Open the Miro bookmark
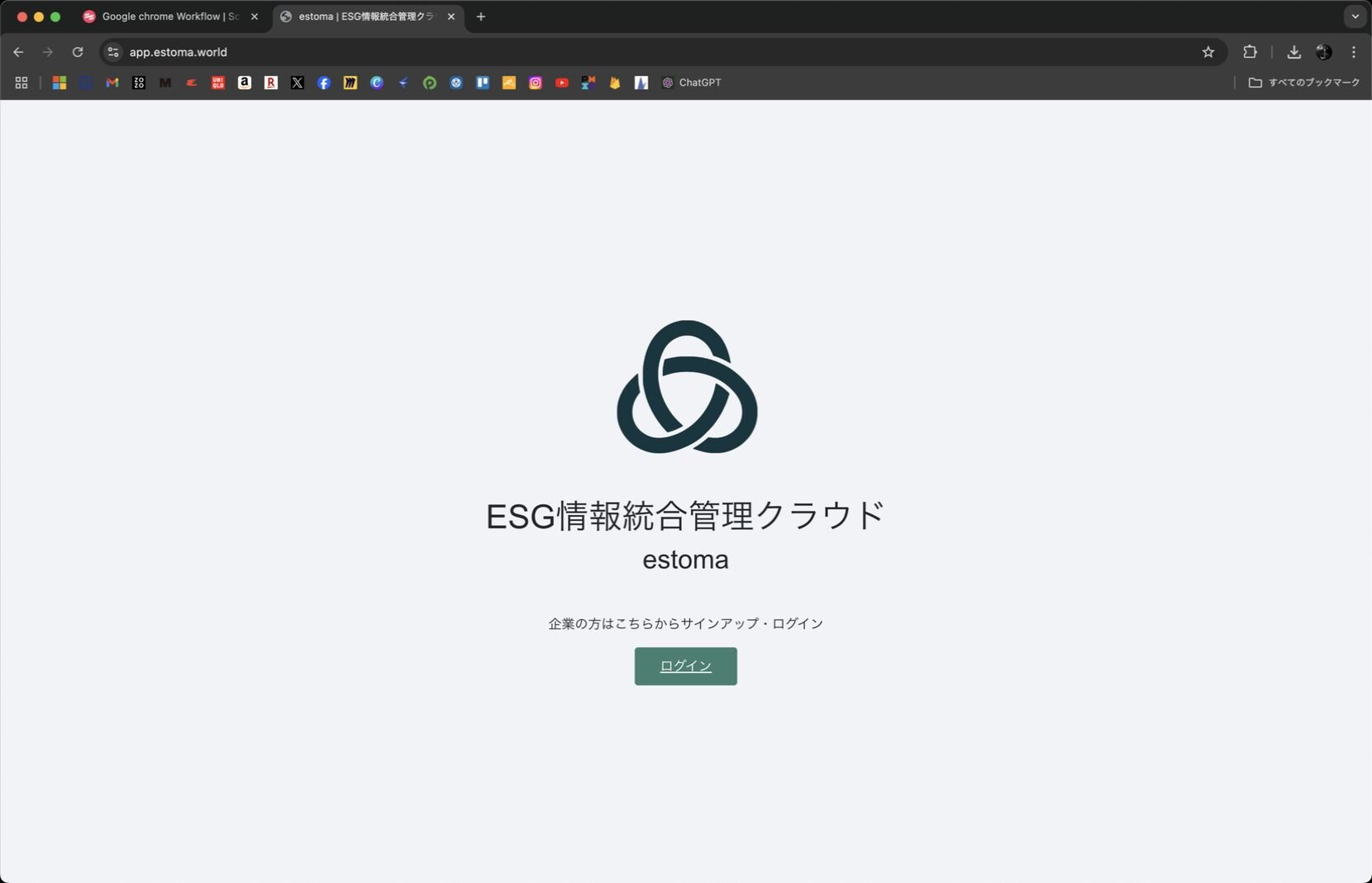This screenshot has height=883, width=1372. coord(350,83)
